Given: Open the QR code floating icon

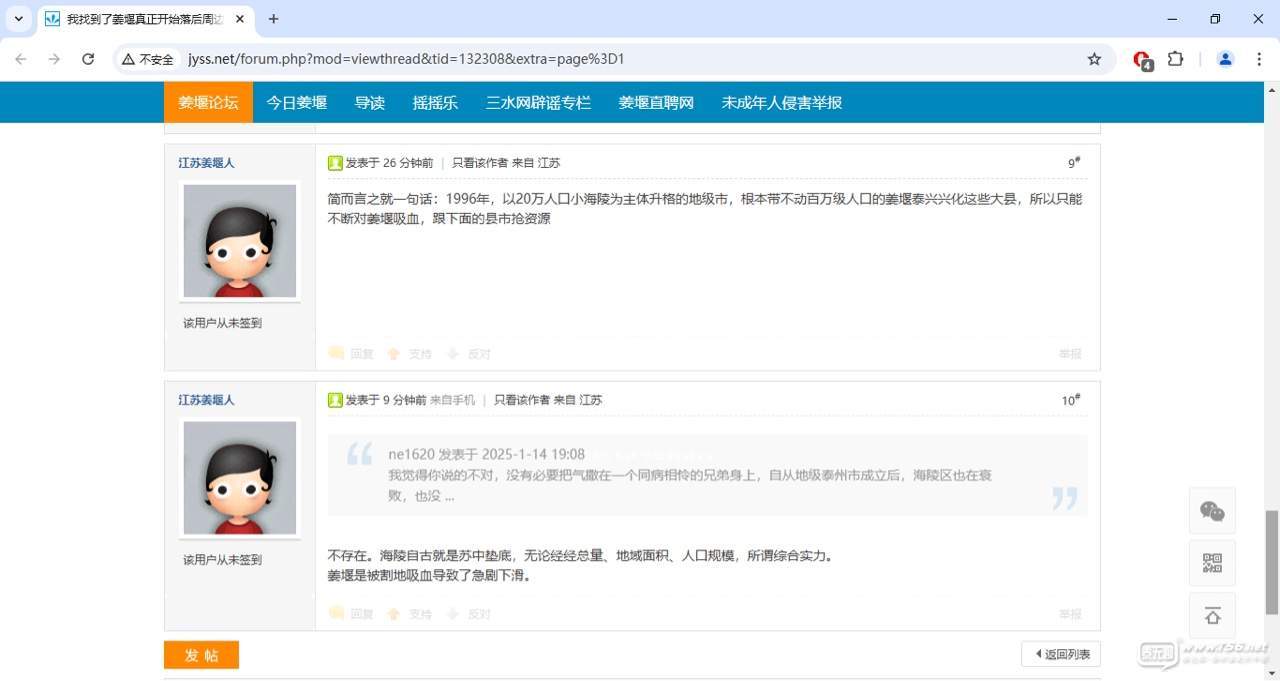Looking at the screenshot, I should pos(1212,563).
